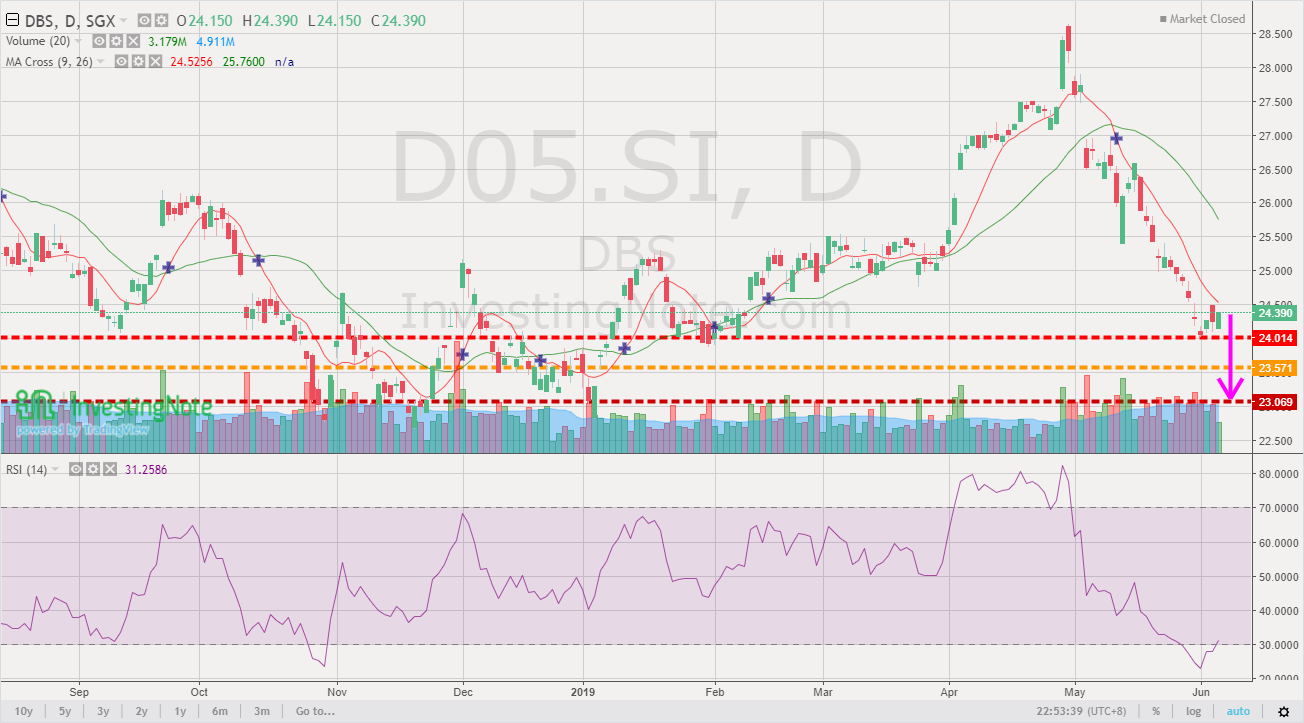Expand the Volume (20) dropdown arrow
The height and width of the screenshot is (723, 1304).
tap(78, 40)
